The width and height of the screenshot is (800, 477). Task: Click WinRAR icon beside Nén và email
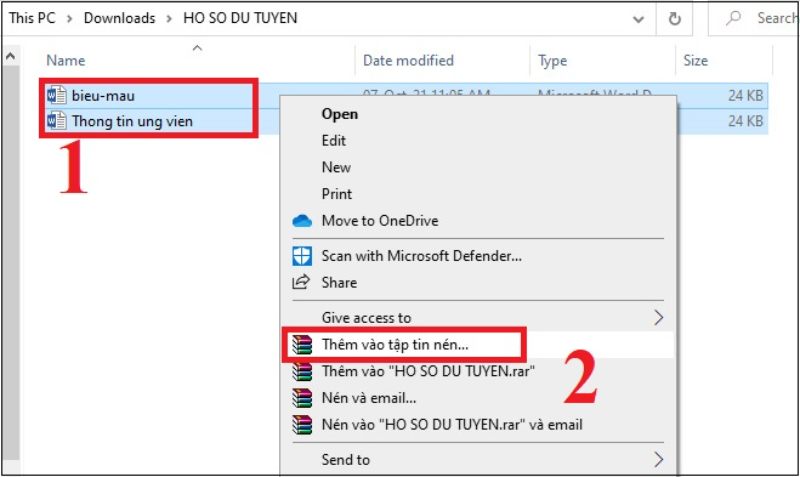click(302, 398)
